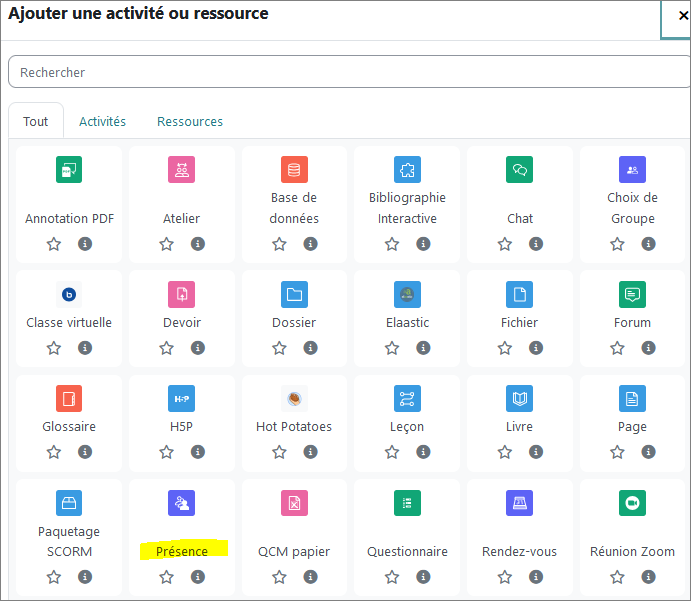Mark Chat as a favourite
This screenshot has width=691, height=601.
click(x=505, y=244)
